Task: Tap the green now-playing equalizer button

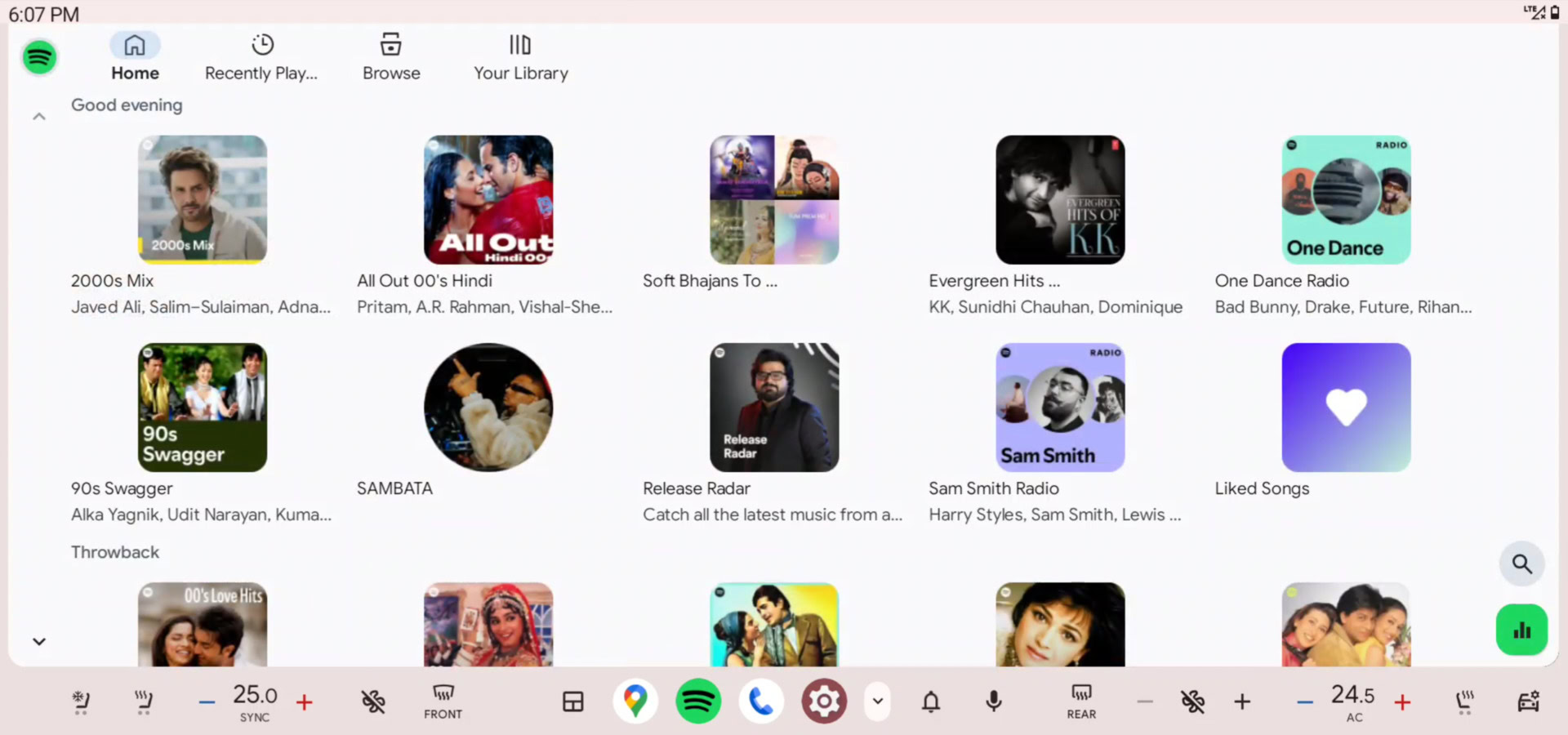Action: click(x=1521, y=630)
